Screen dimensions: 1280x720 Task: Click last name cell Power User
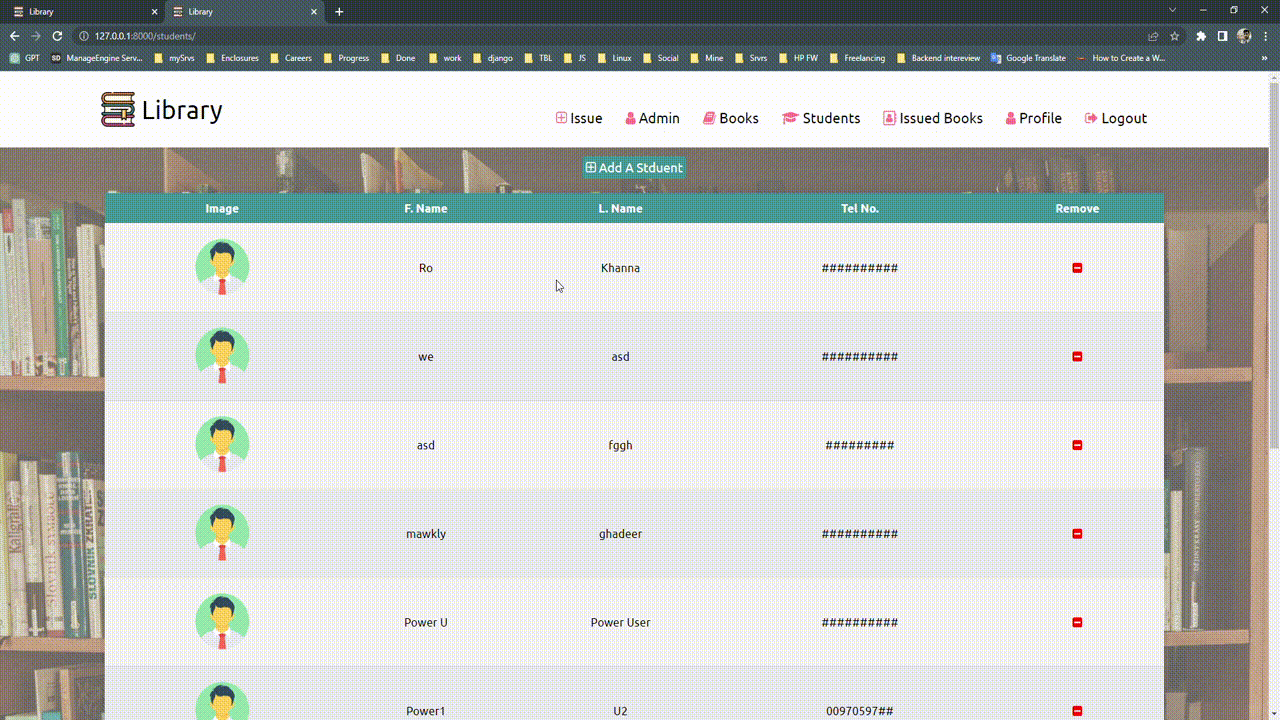620,622
